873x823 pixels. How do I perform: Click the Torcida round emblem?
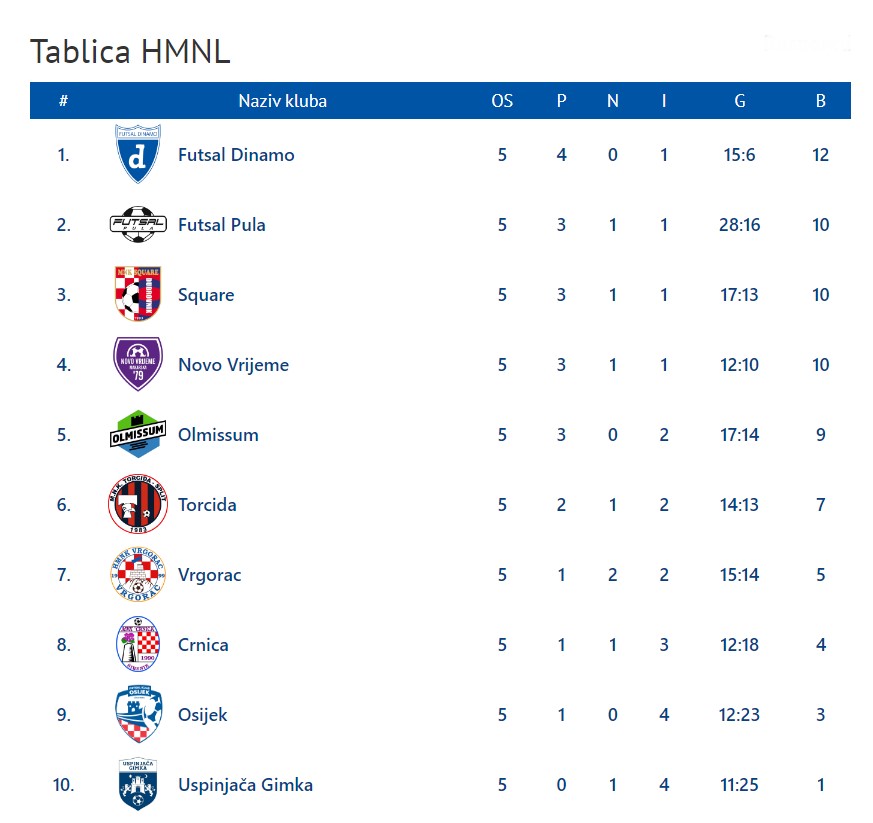[138, 504]
